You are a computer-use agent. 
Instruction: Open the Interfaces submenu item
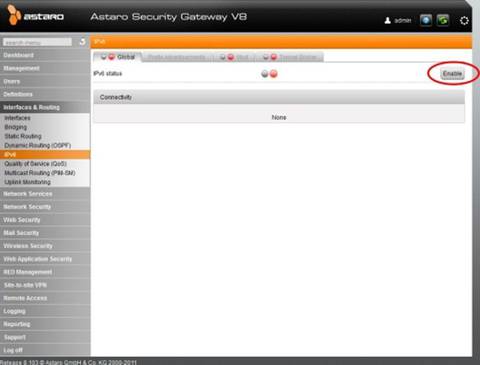click(45, 118)
